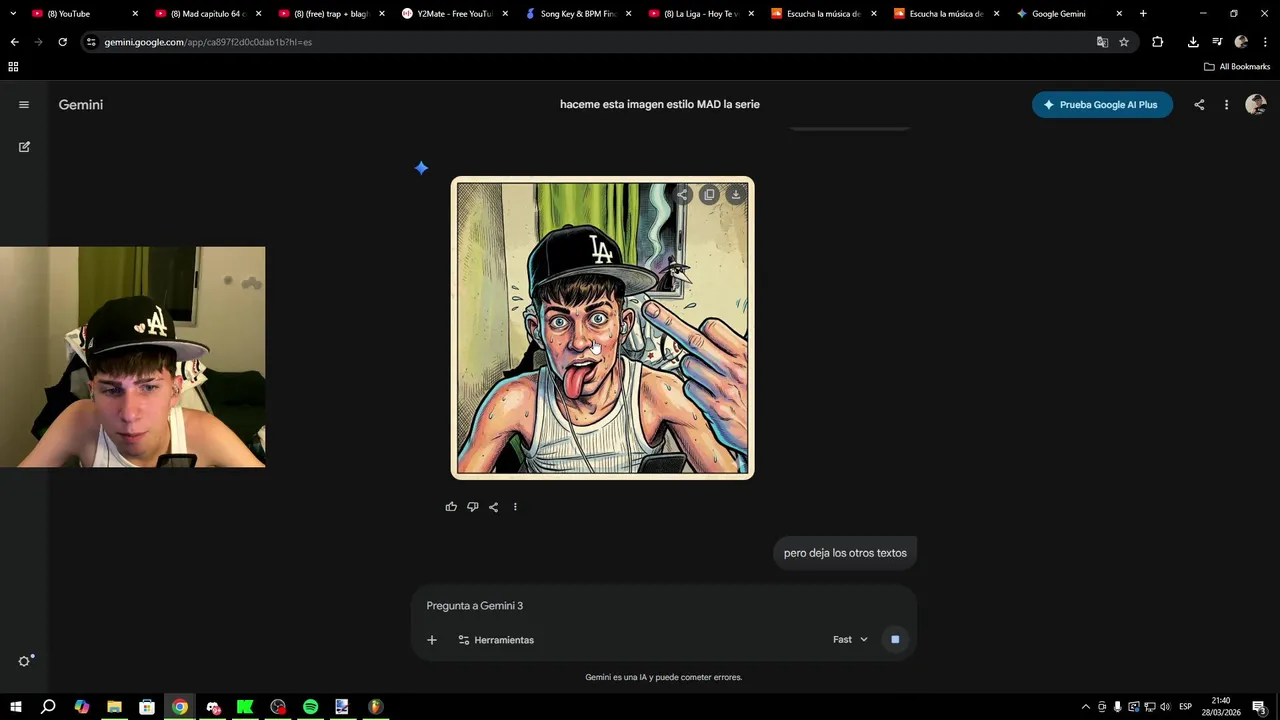Screen dimensions: 1280x720
Task: Open the Gemini main menu hamburger
Action: coord(24,105)
